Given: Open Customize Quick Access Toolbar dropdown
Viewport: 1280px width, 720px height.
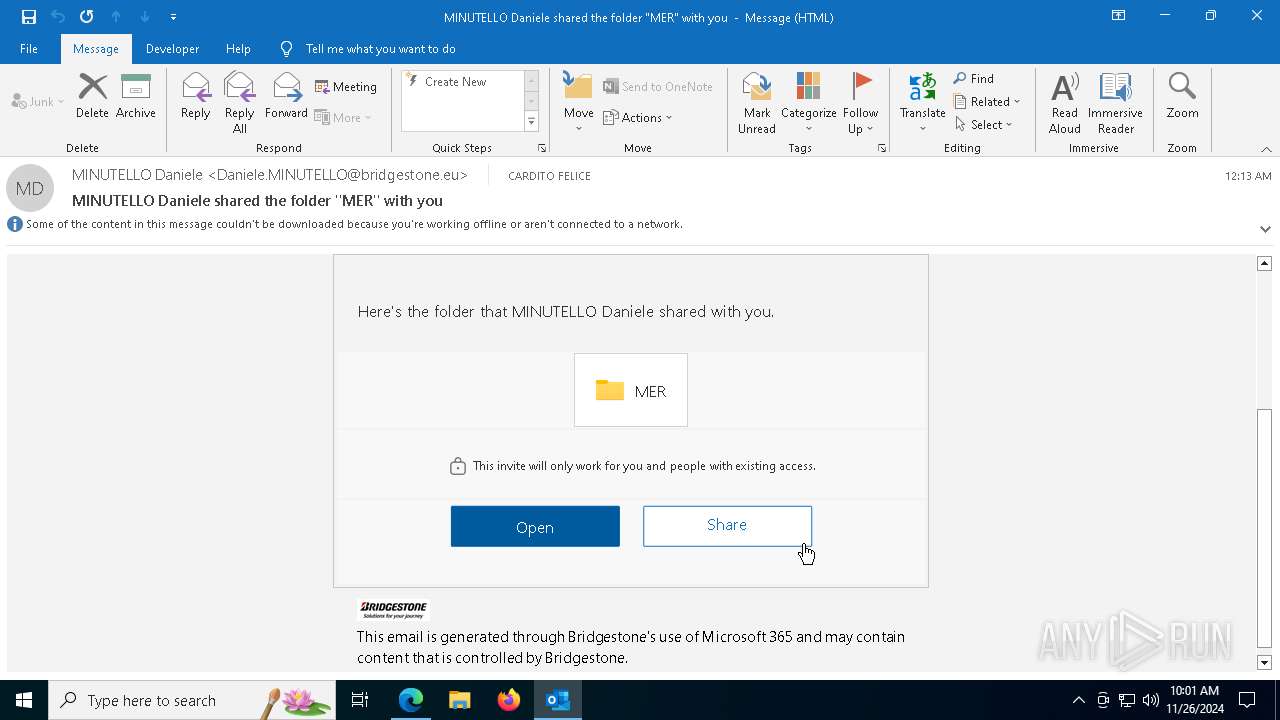Looking at the screenshot, I should click(173, 17).
